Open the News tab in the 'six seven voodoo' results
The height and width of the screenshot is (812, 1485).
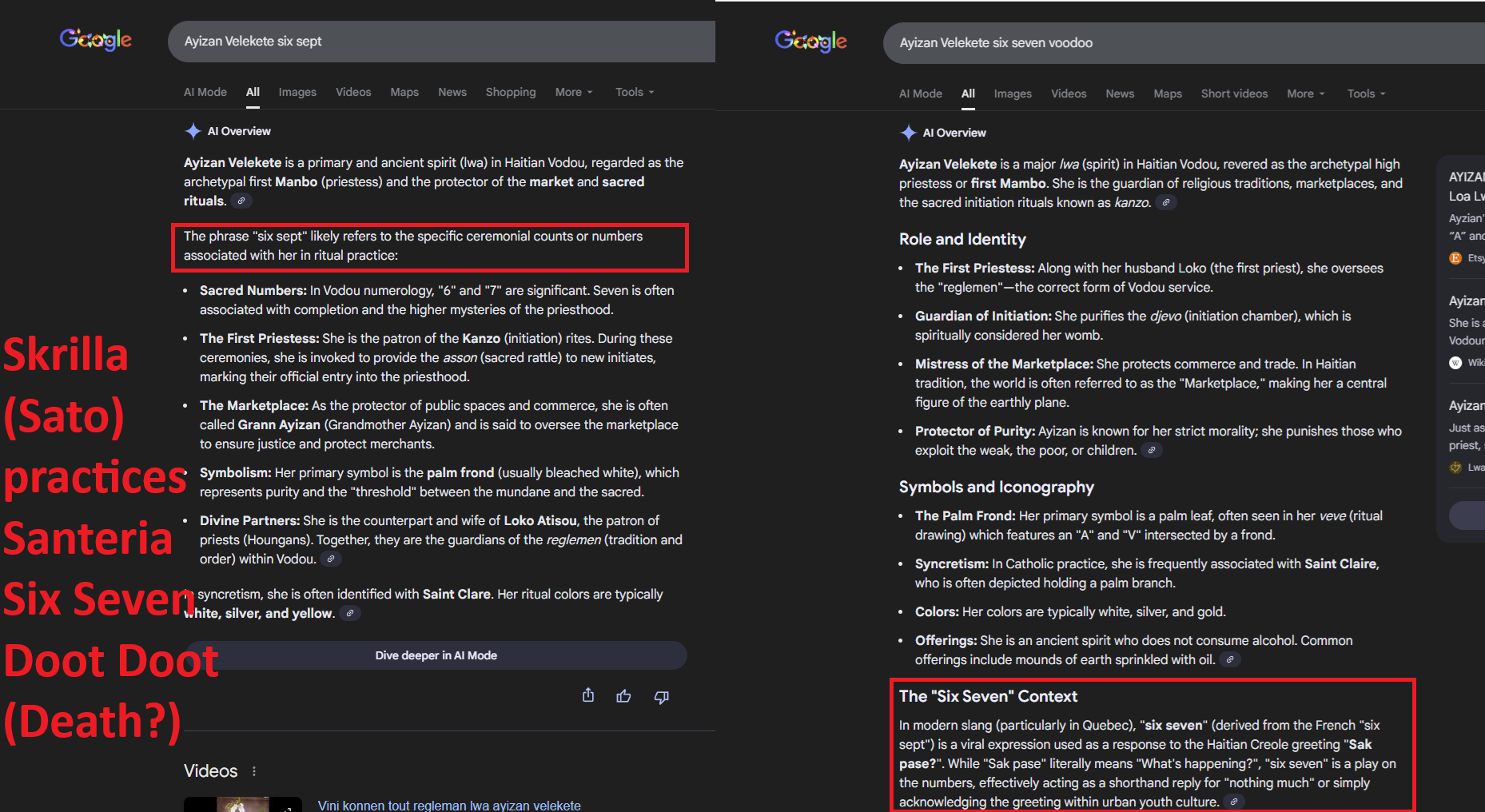pos(1120,94)
